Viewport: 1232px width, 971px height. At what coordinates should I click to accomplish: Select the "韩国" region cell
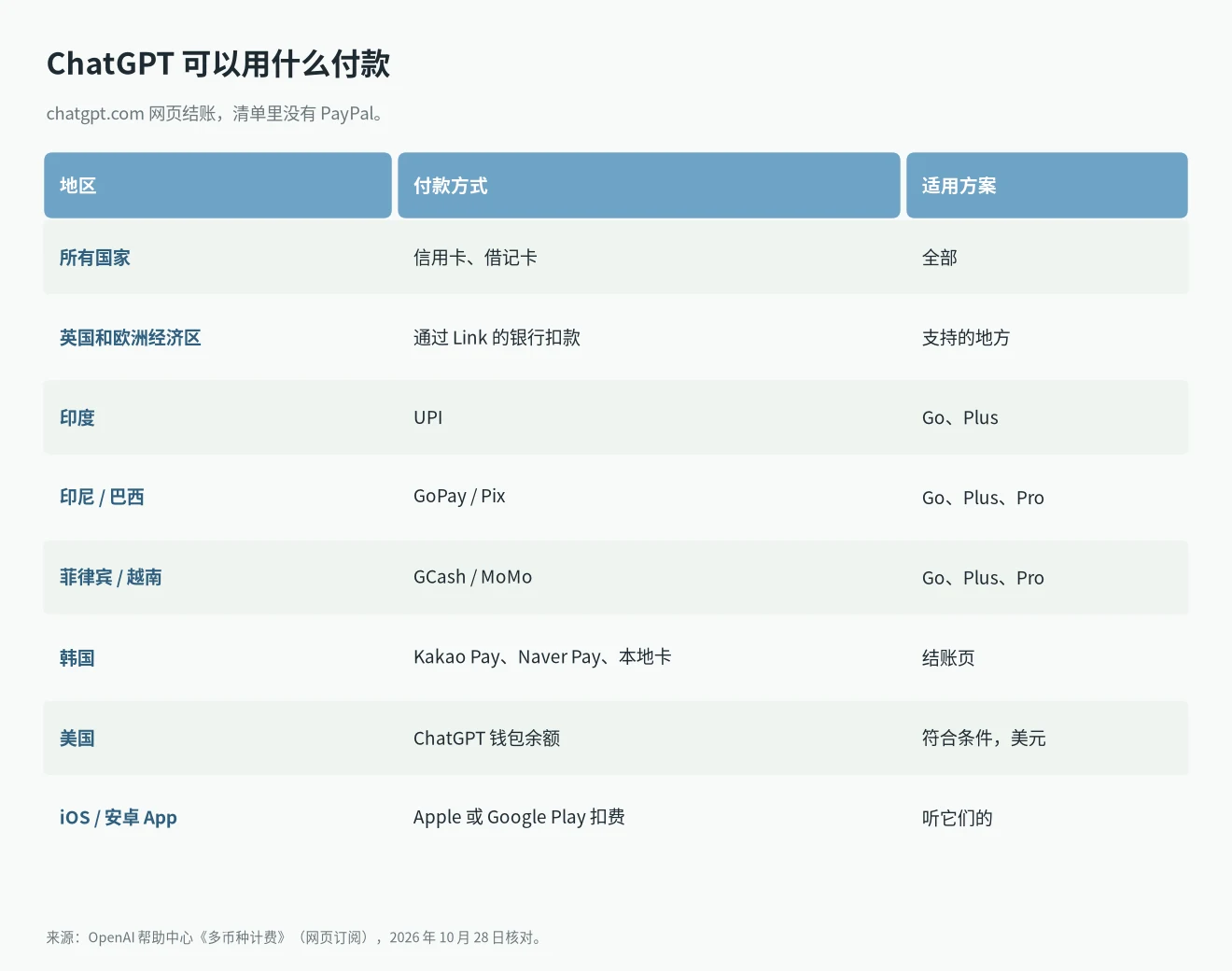pos(77,658)
